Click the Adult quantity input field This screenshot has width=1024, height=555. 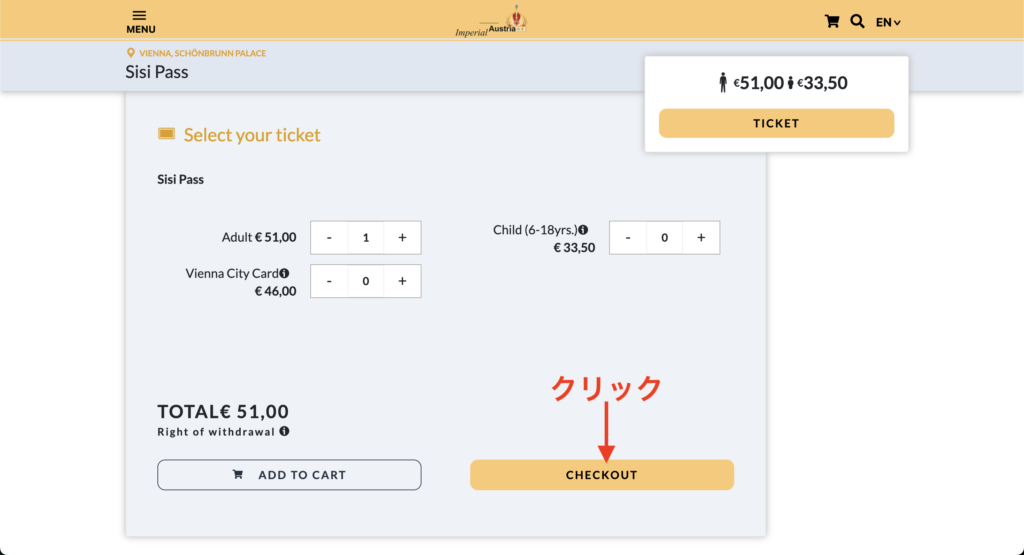pyautogui.click(x=366, y=238)
